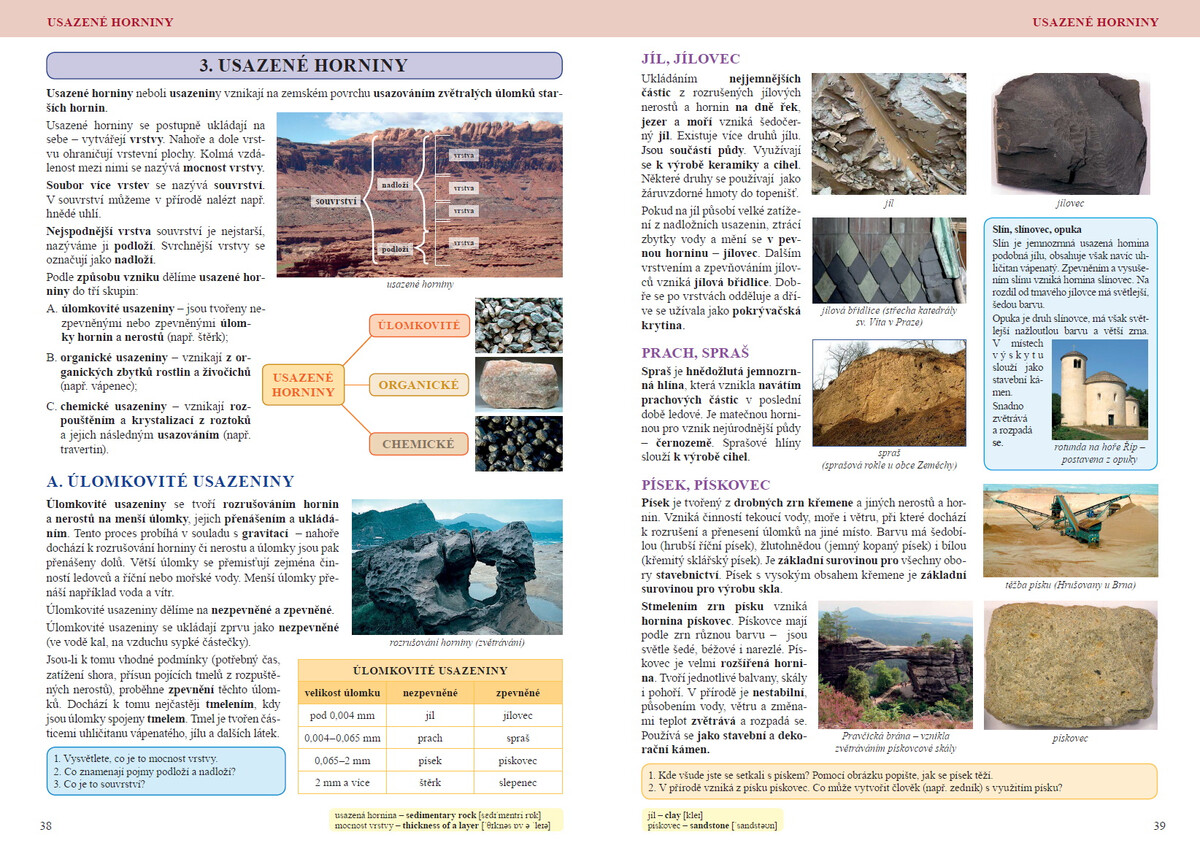Click the right page header 'USAZENÉ HORNINY'
The width and height of the screenshot is (1200, 851).
[1095, 22]
